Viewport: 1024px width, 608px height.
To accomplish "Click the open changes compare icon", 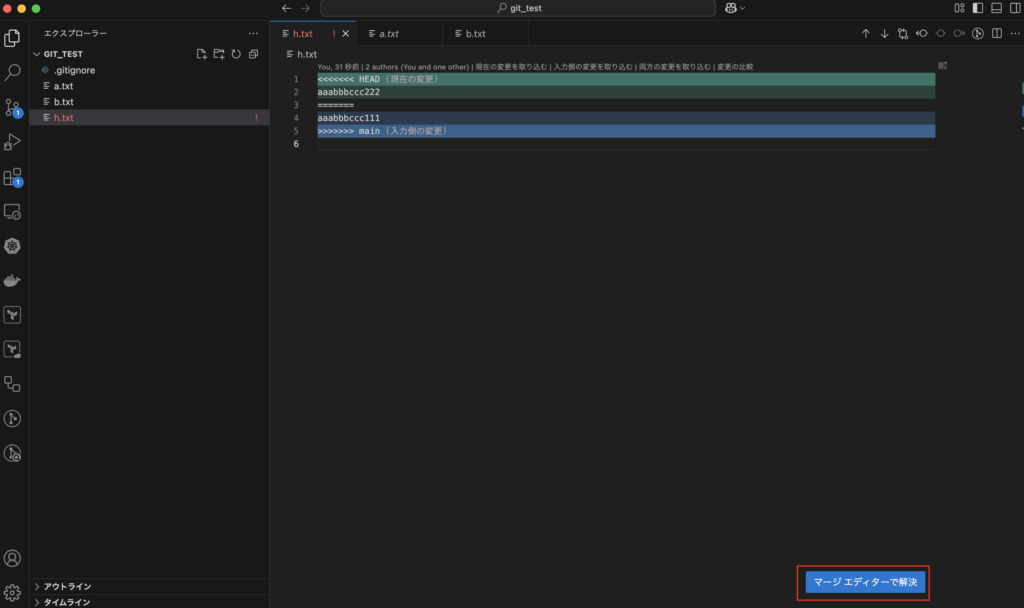I will coord(903,33).
